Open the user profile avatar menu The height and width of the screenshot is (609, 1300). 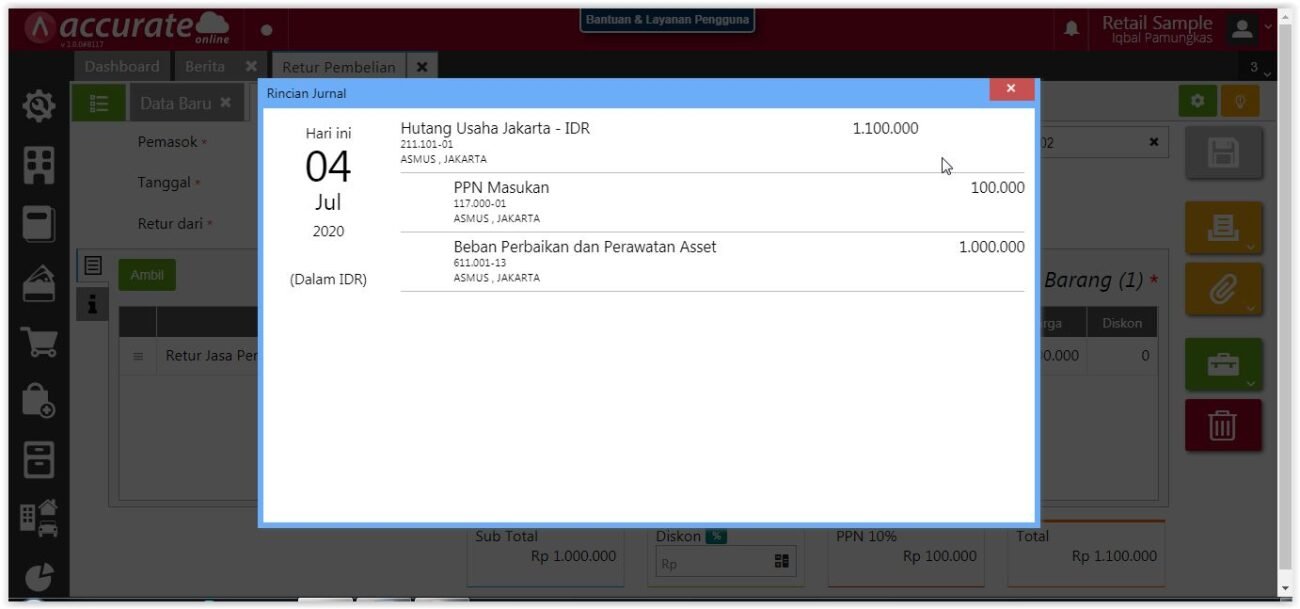pyautogui.click(x=1243, y=29)
